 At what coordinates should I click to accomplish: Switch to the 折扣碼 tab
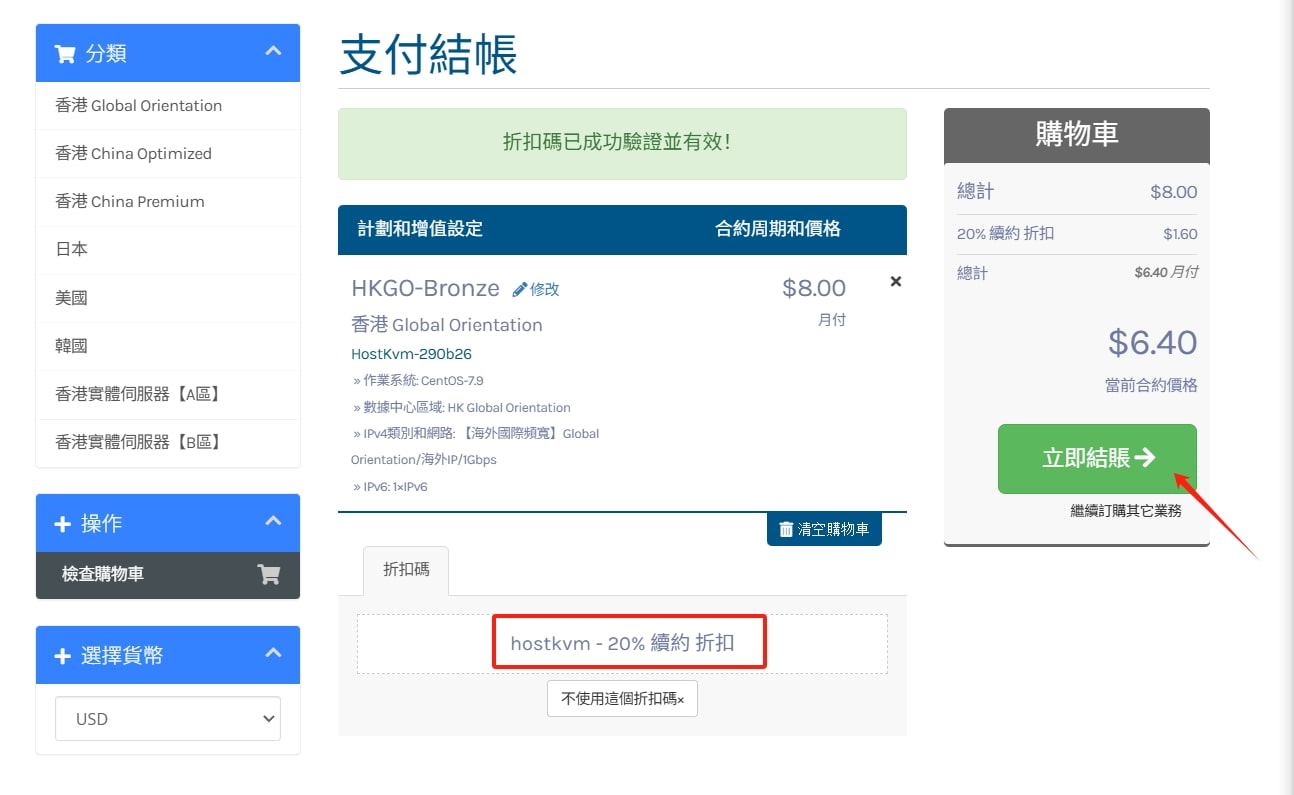(406, 570)
